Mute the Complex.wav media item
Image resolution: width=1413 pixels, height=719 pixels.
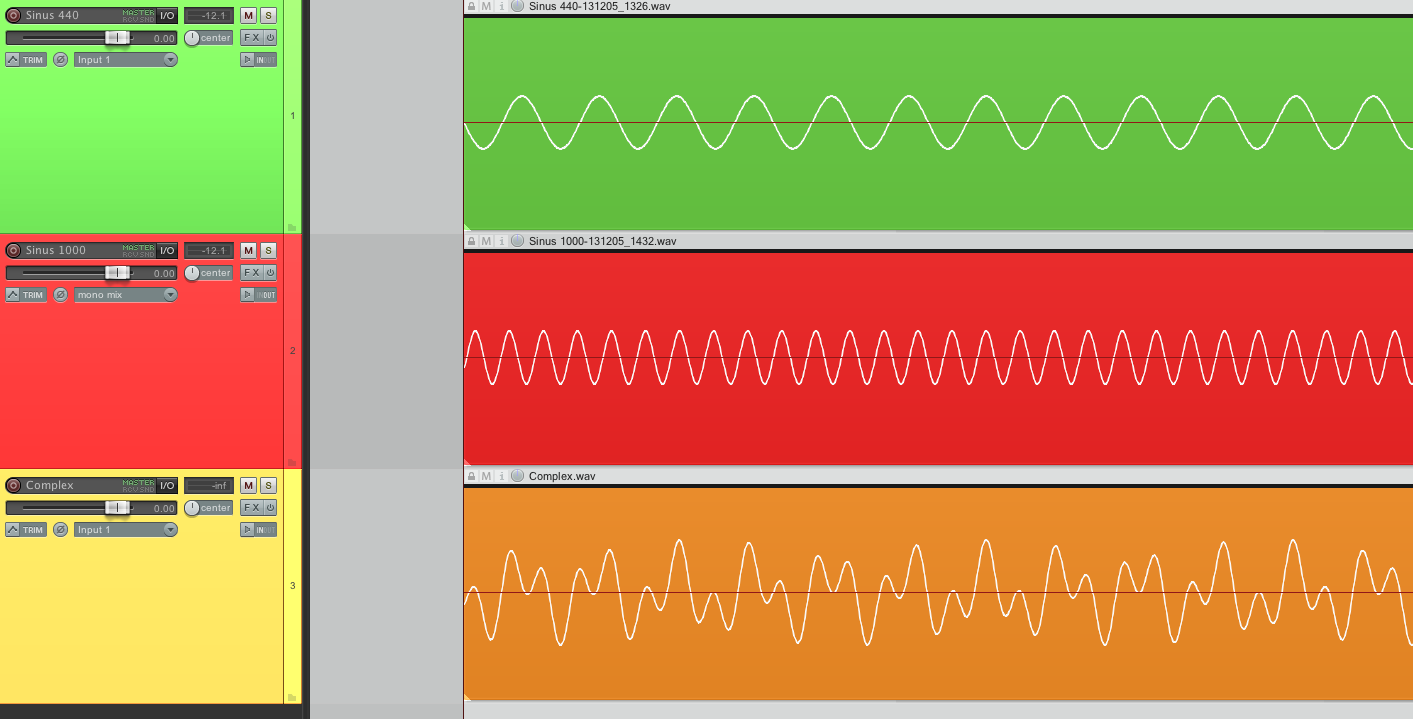pos(484,476)
